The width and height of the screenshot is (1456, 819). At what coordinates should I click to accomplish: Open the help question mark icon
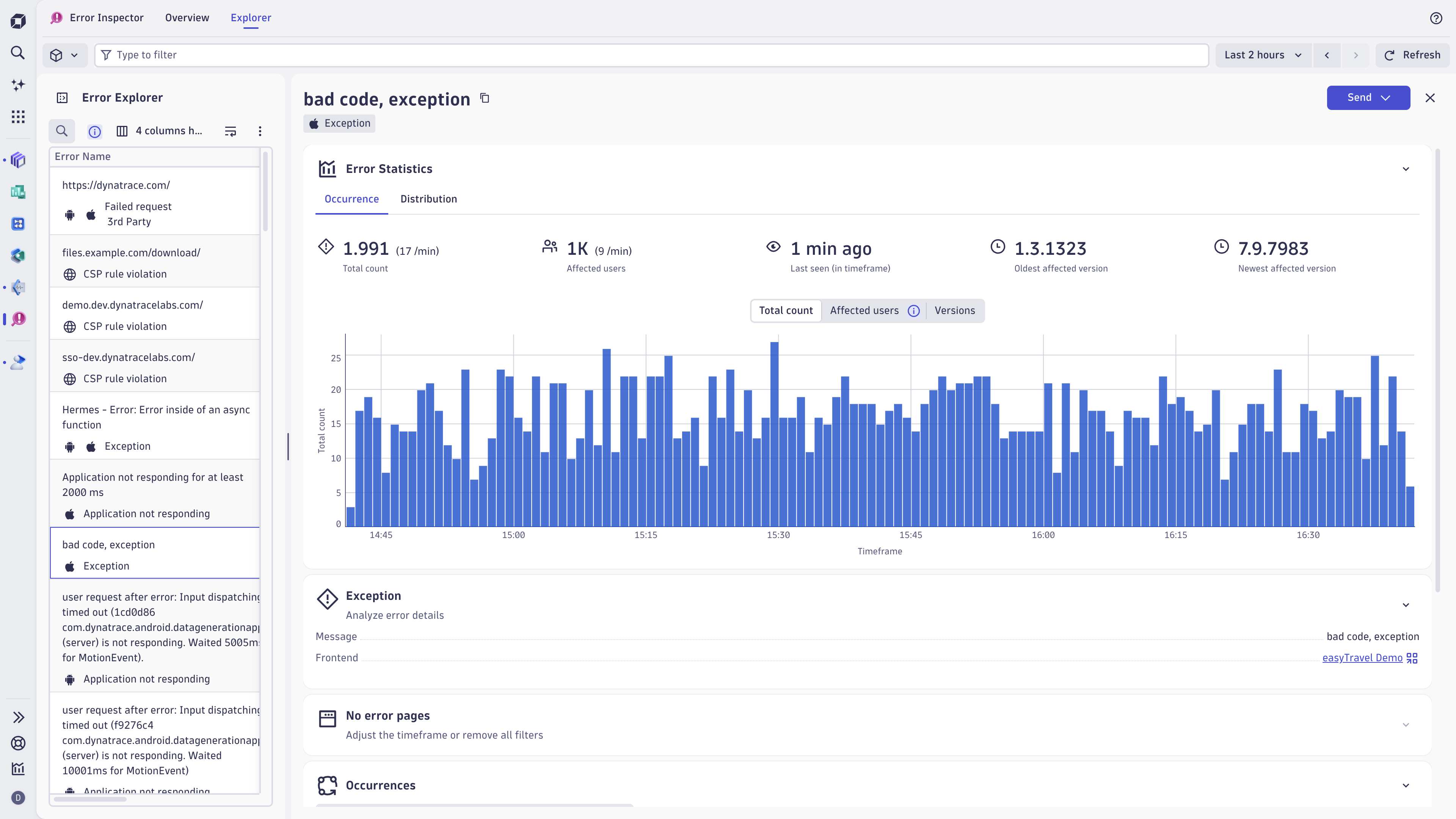pyautogui.click(x=1436, y=18)
